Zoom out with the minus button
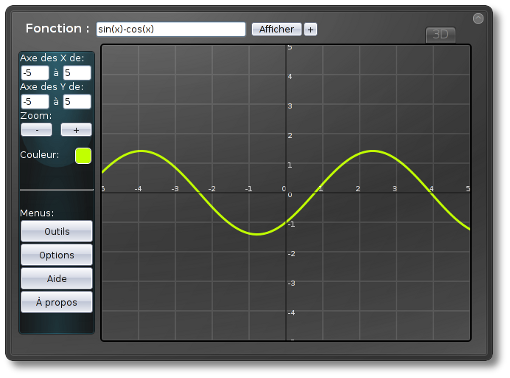This screenshot has width=510, height=378. coord(36,130)
